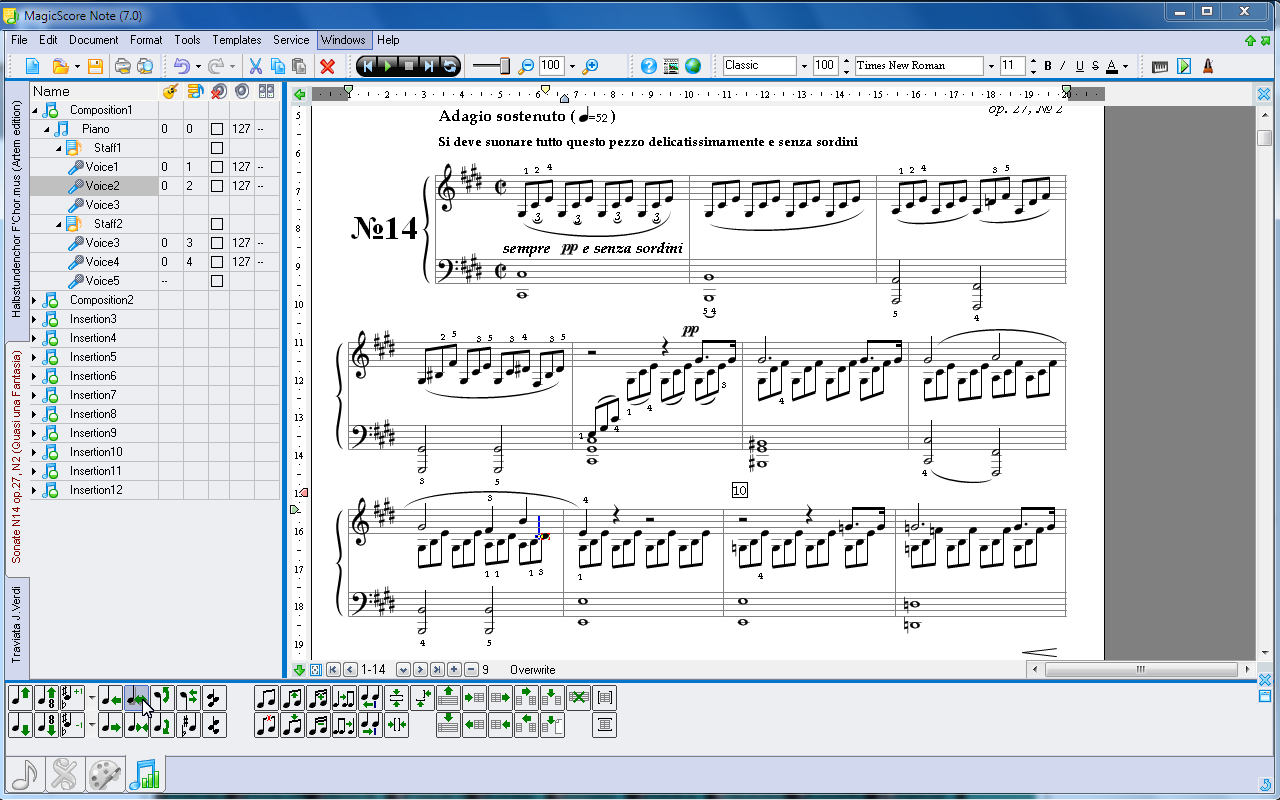Collapse the Composition1 tree node

35,110
